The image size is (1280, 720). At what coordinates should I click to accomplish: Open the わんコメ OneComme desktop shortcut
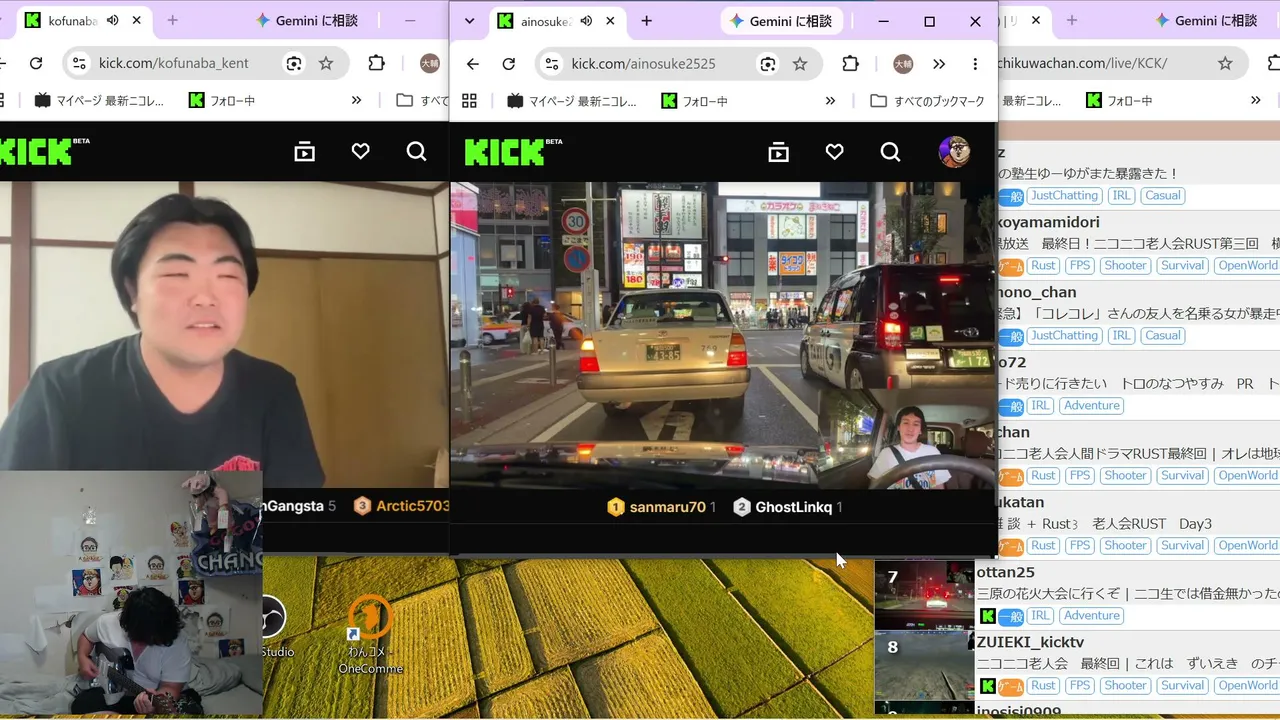(370, 635)
